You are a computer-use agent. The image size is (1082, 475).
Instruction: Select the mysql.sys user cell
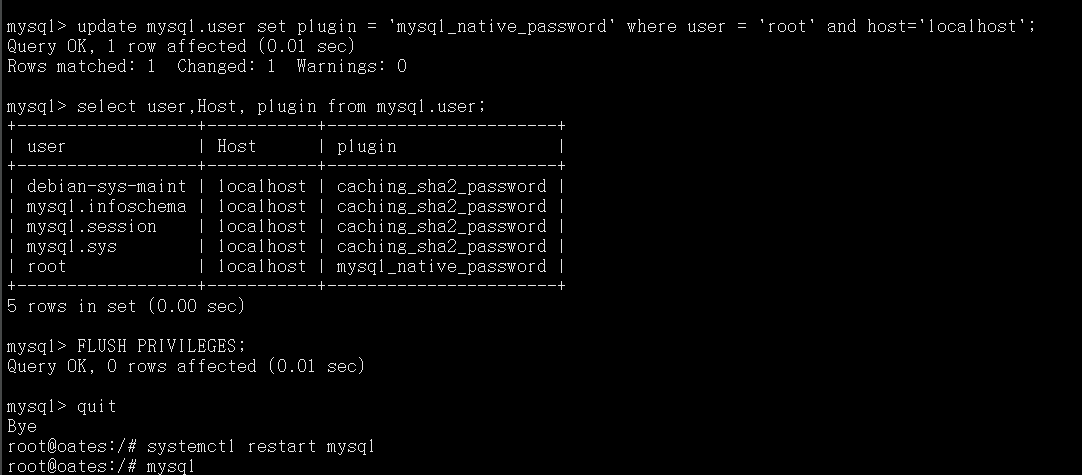[71, 246]
